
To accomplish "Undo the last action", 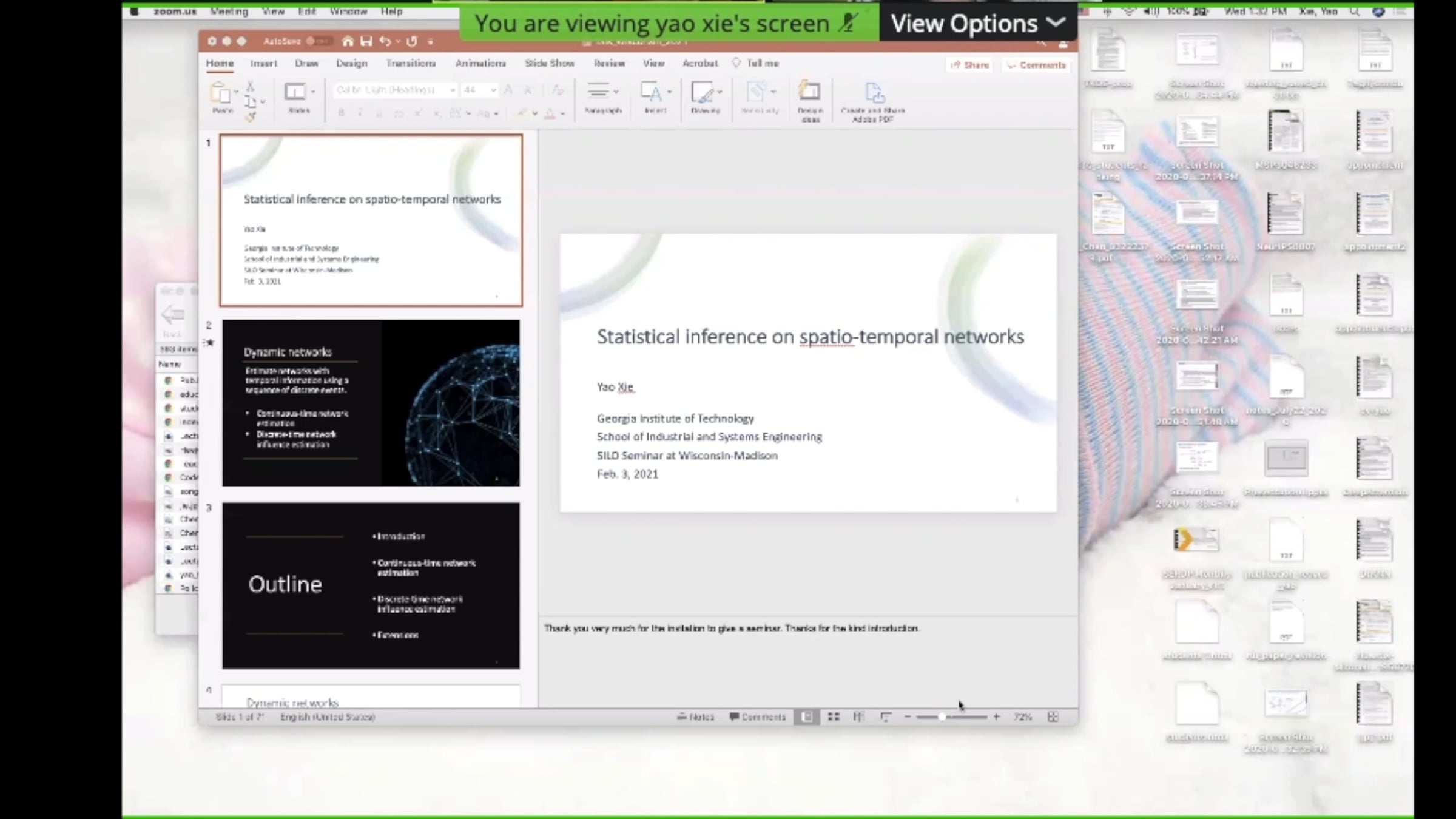I will (x=385, y=41).
